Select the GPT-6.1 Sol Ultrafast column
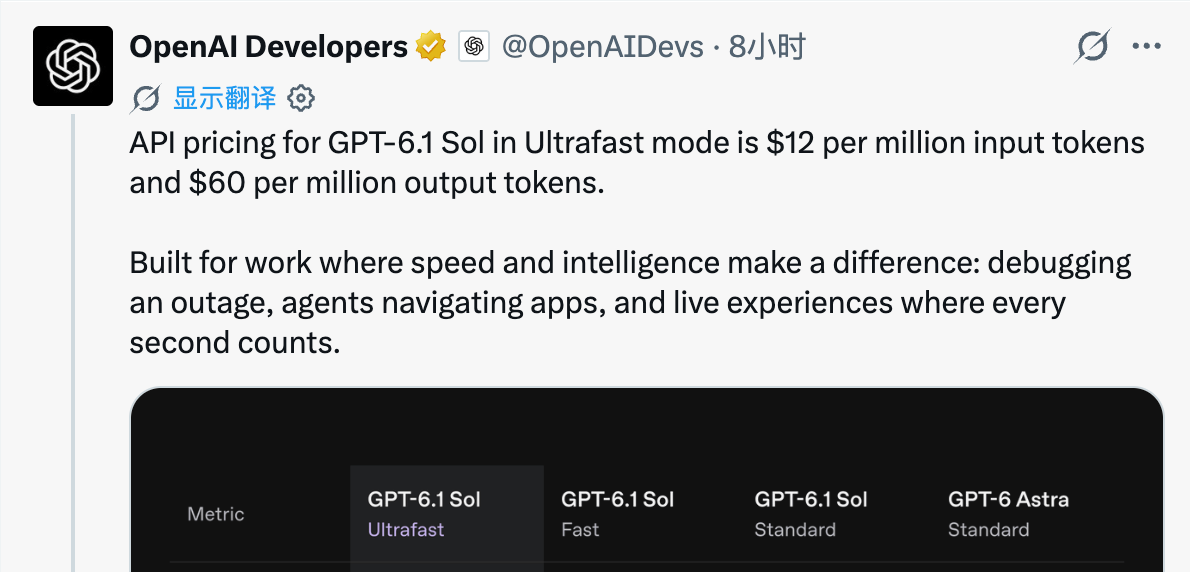The image size is (1190, 572). [447, 518]
